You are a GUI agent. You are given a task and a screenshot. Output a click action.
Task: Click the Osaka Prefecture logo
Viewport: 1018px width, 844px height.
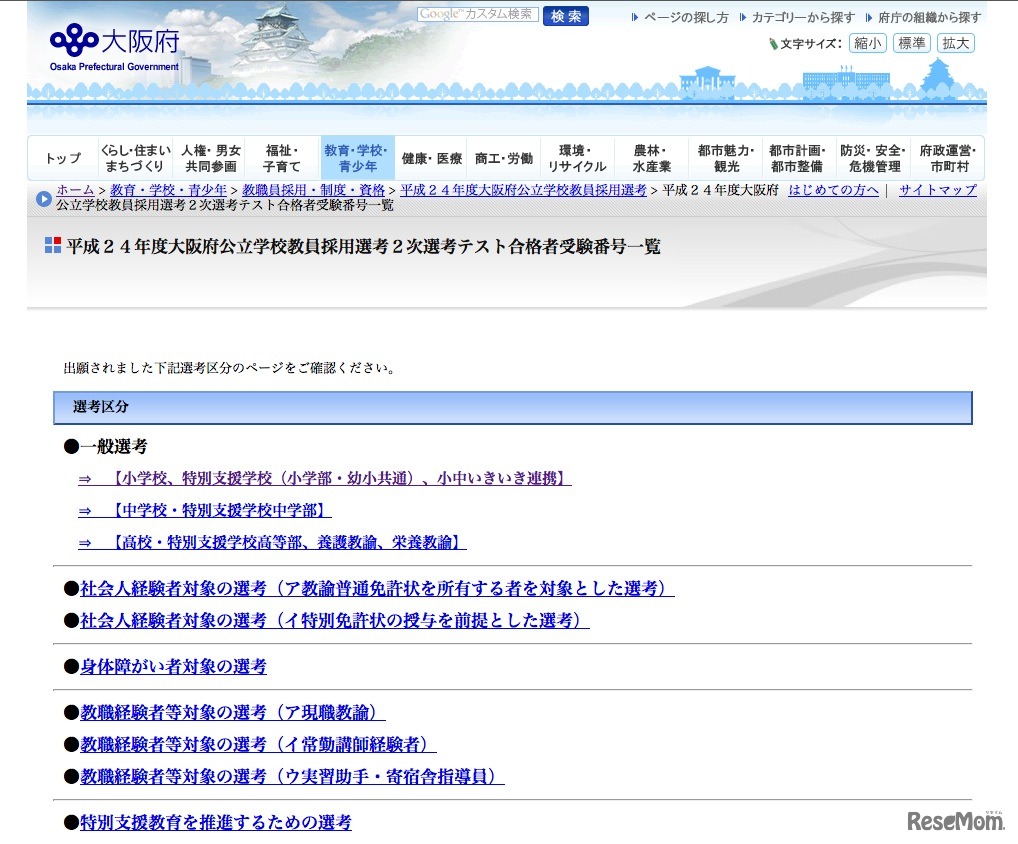tap(114, 46)
